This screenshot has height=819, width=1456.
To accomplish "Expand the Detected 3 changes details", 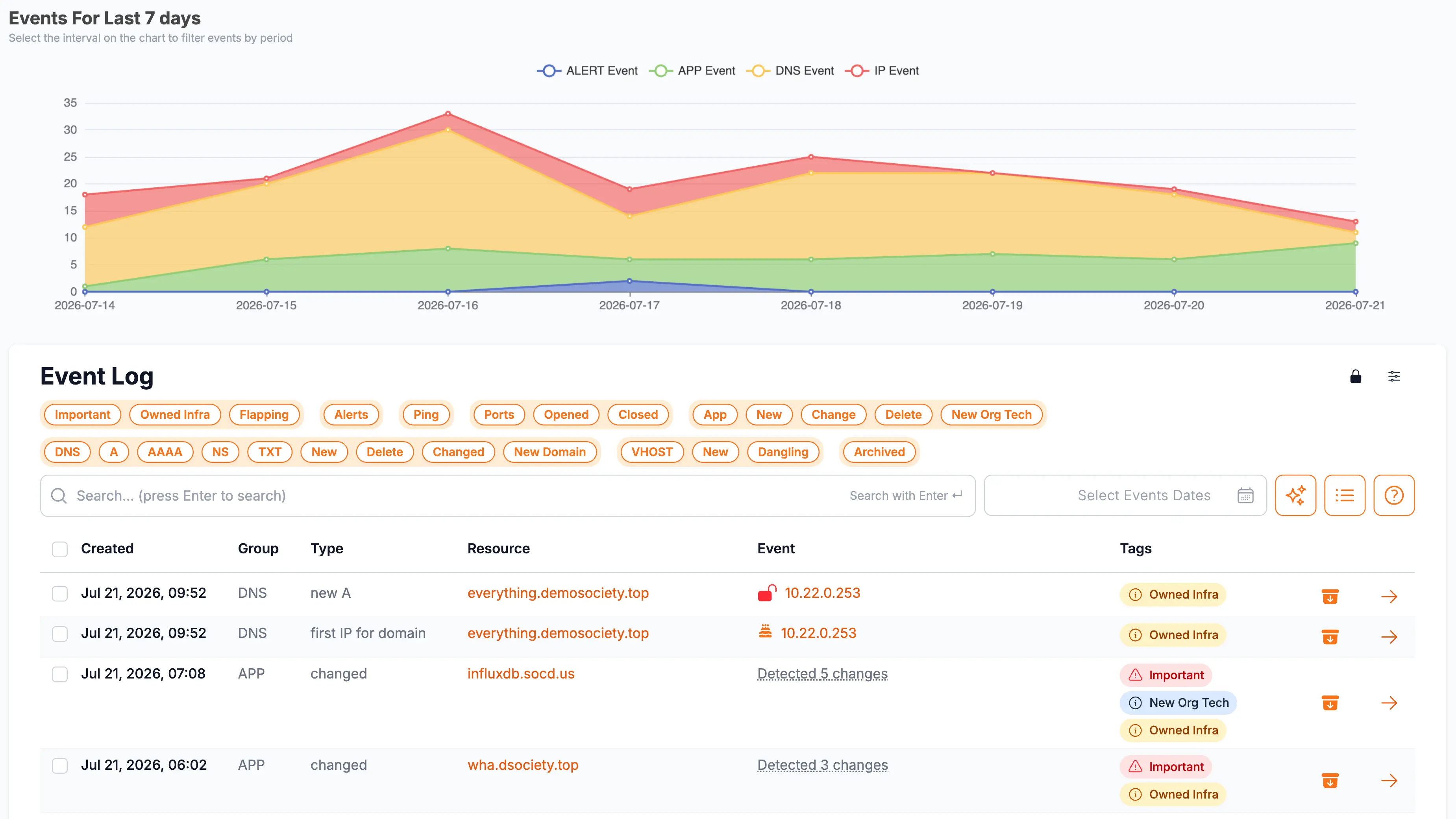I will [x=822, y=765].
